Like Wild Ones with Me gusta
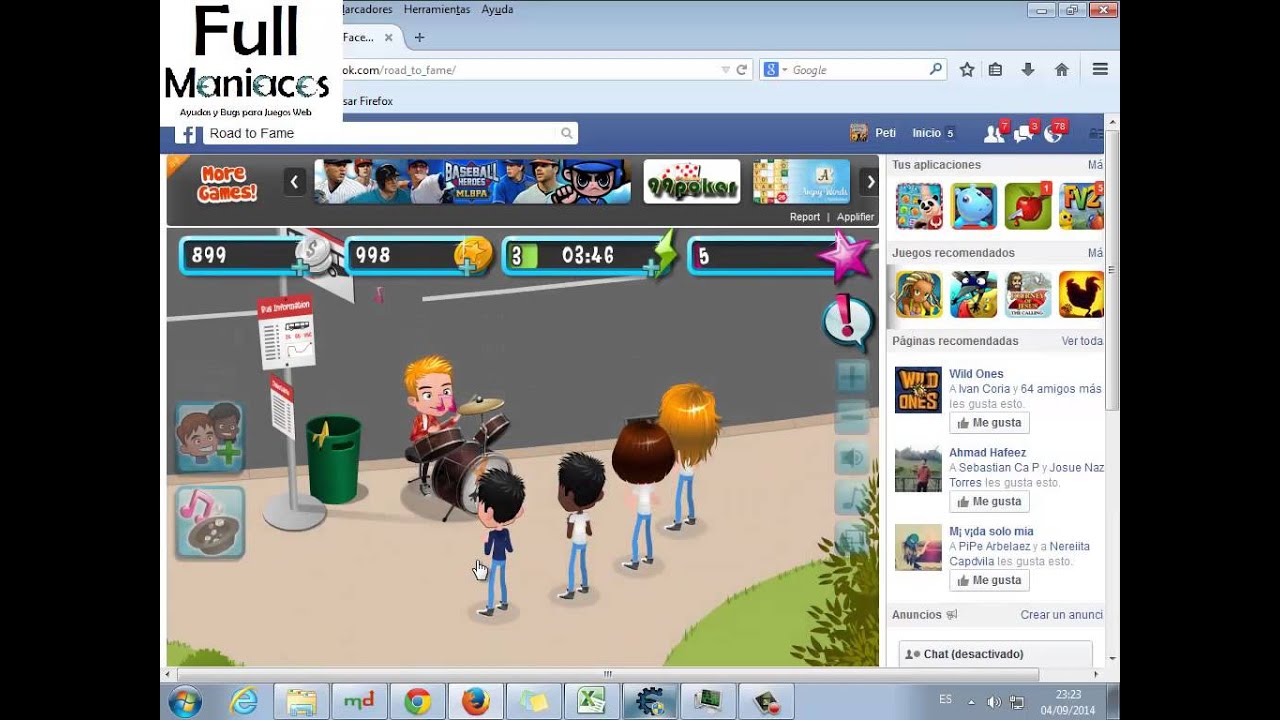This screenshot has width=1280, height=720. coord(989,423)
